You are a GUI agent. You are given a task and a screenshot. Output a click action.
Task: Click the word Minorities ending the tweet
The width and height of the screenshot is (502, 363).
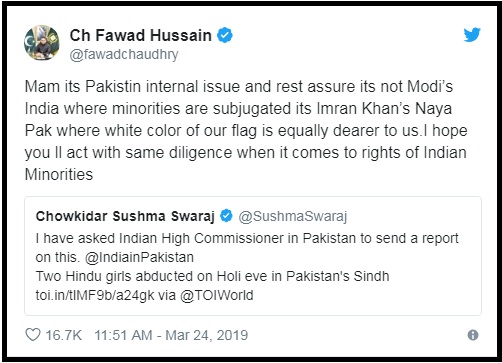[x=59, y=174]
